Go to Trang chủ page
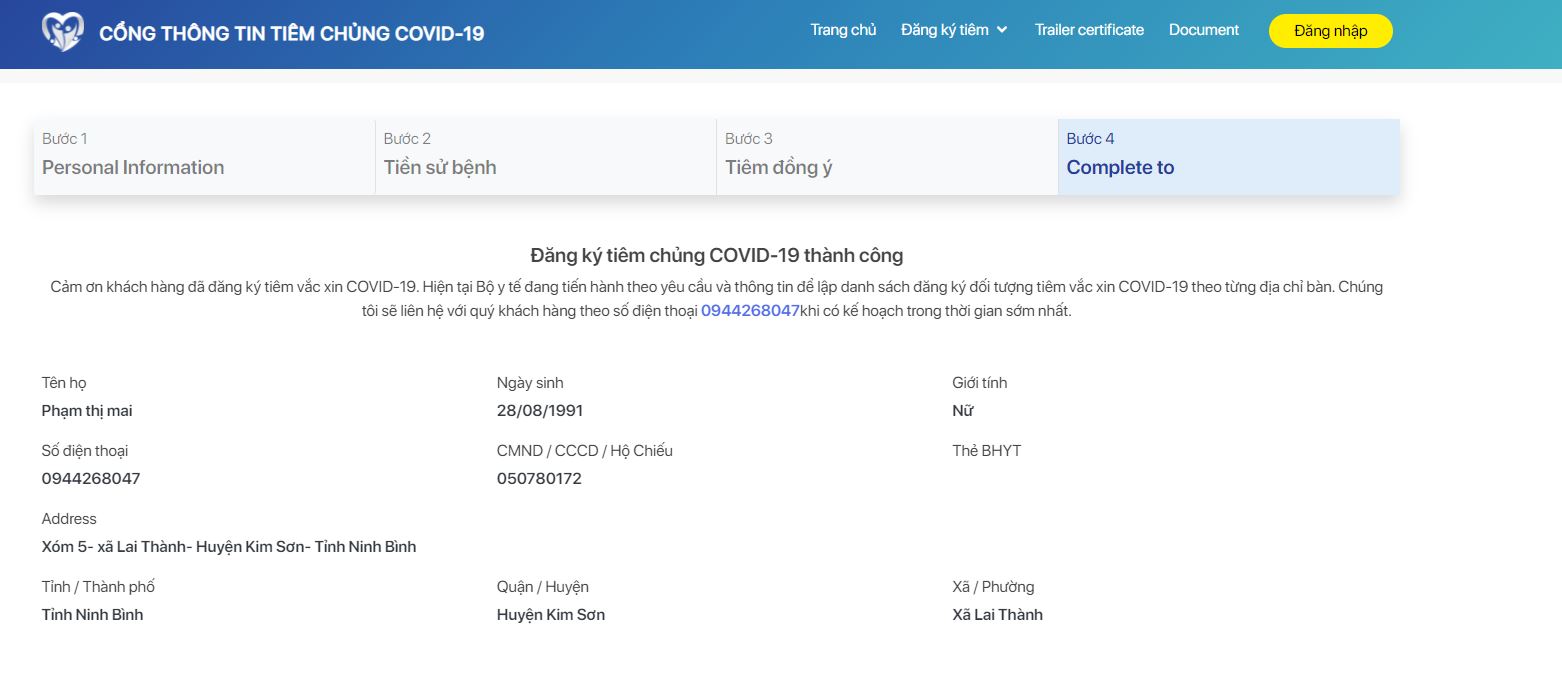Image resolution: width=1562 pixels, height=684 pixels. point(843,30)
